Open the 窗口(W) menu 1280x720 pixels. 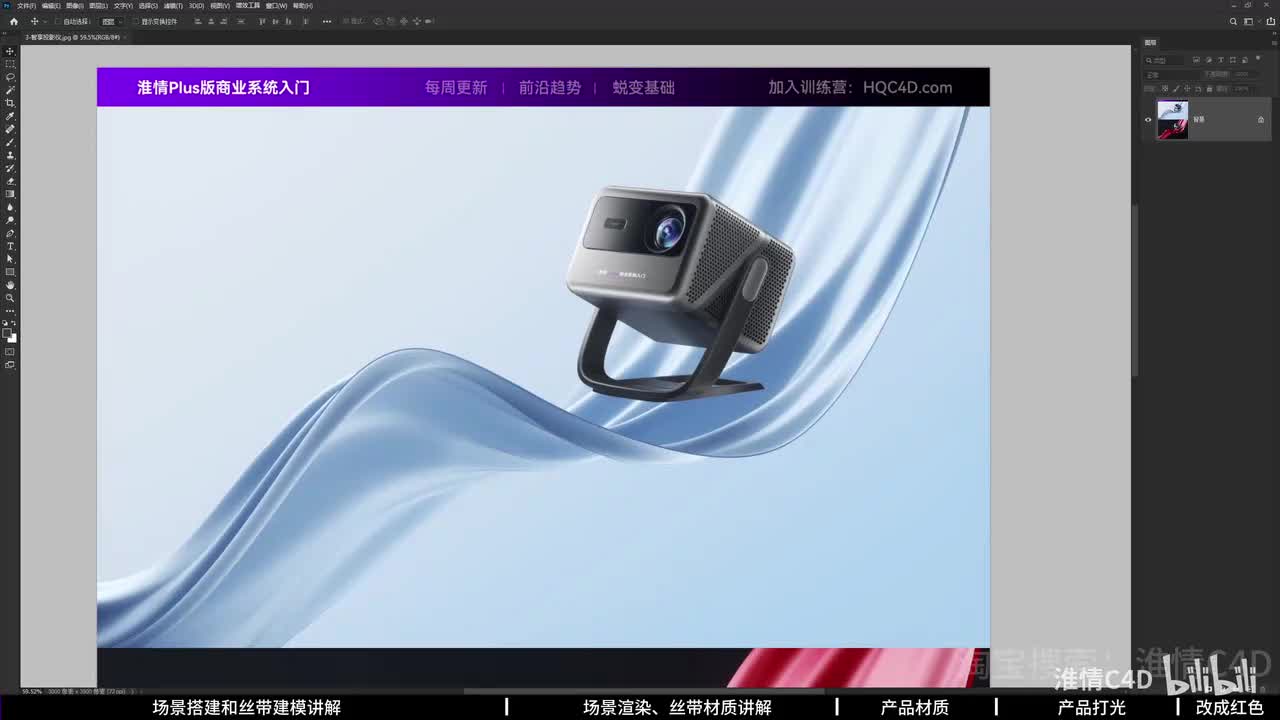click(x=276, y=6)
